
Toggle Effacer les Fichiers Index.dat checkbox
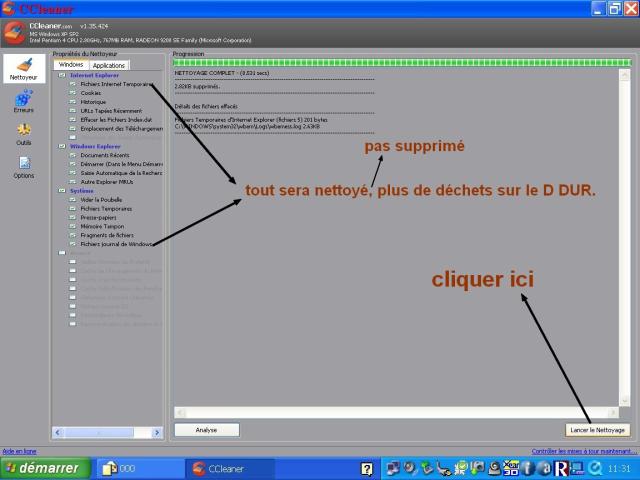[73, 120]
